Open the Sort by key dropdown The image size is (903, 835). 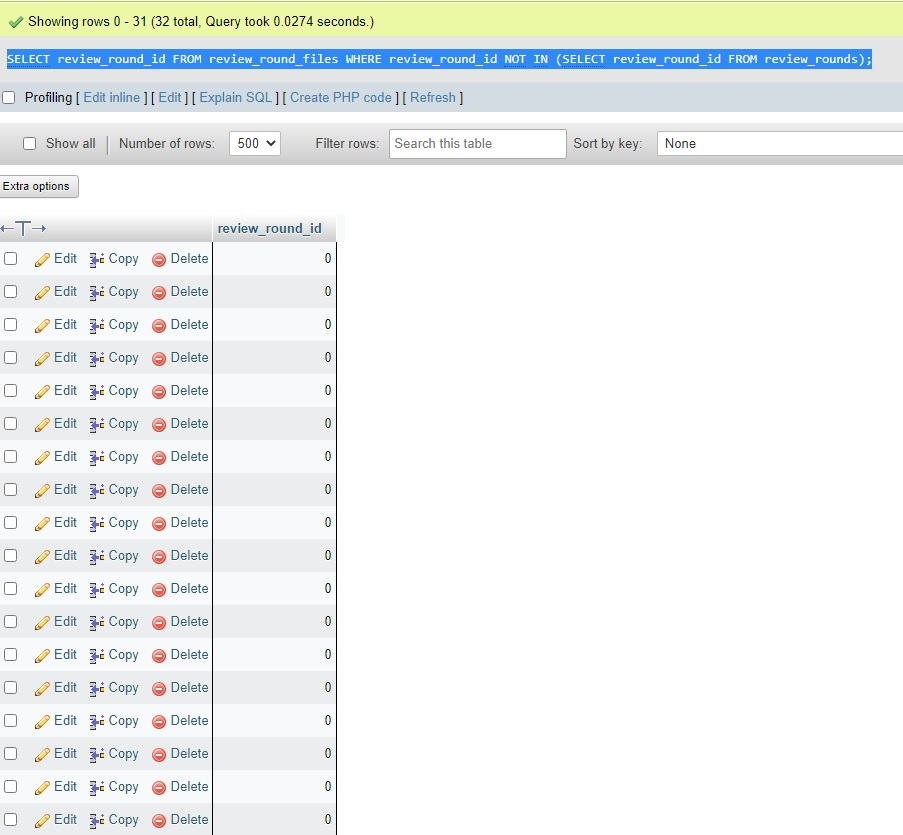780,143
